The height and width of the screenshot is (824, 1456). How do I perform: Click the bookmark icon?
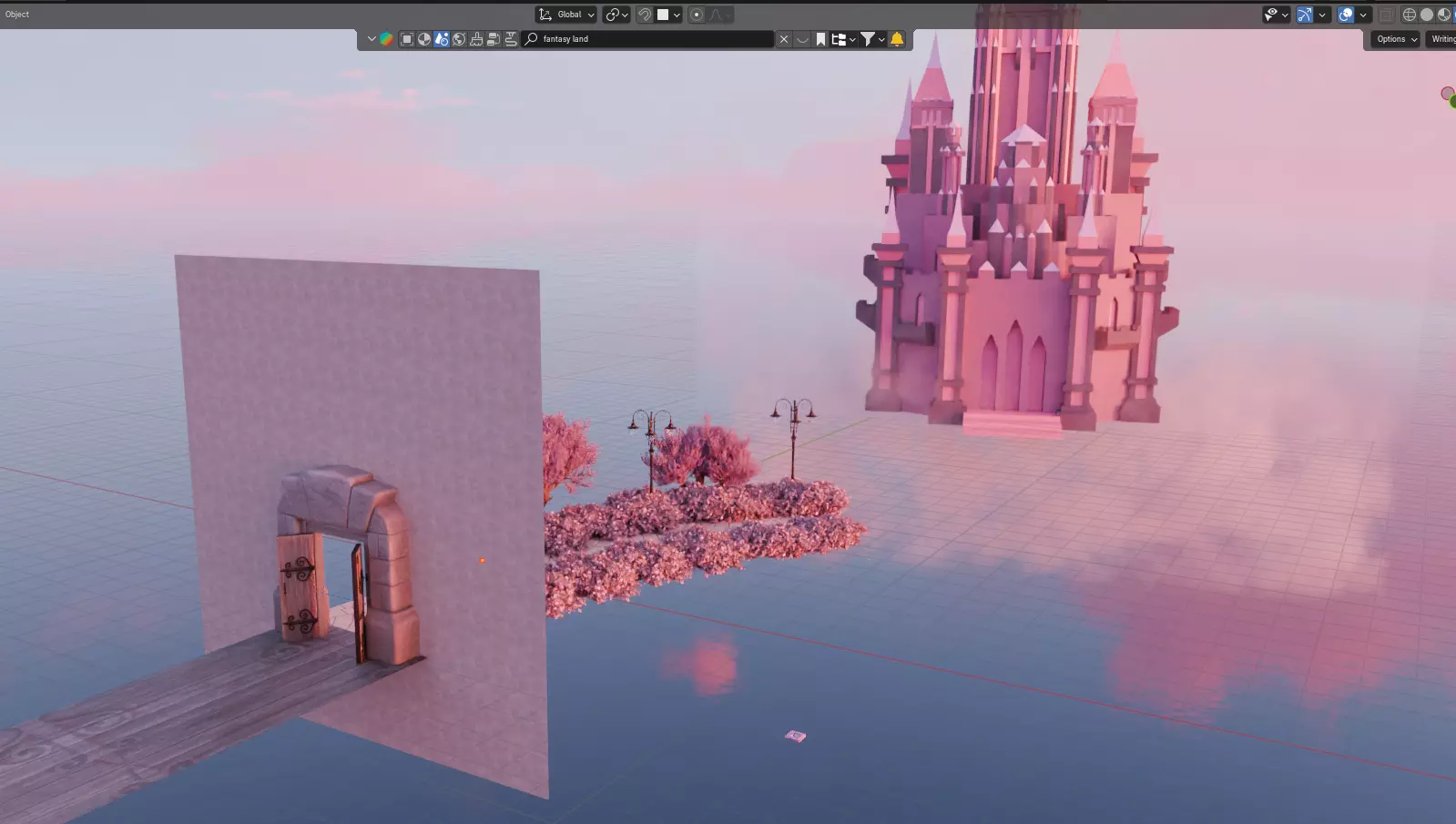point(820,39)
